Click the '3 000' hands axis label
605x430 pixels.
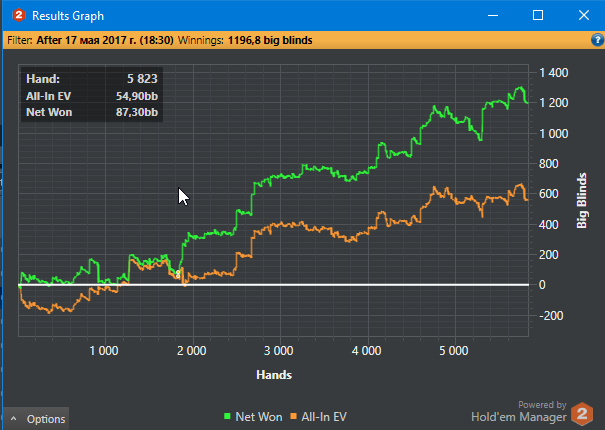[x=279, y=351]
